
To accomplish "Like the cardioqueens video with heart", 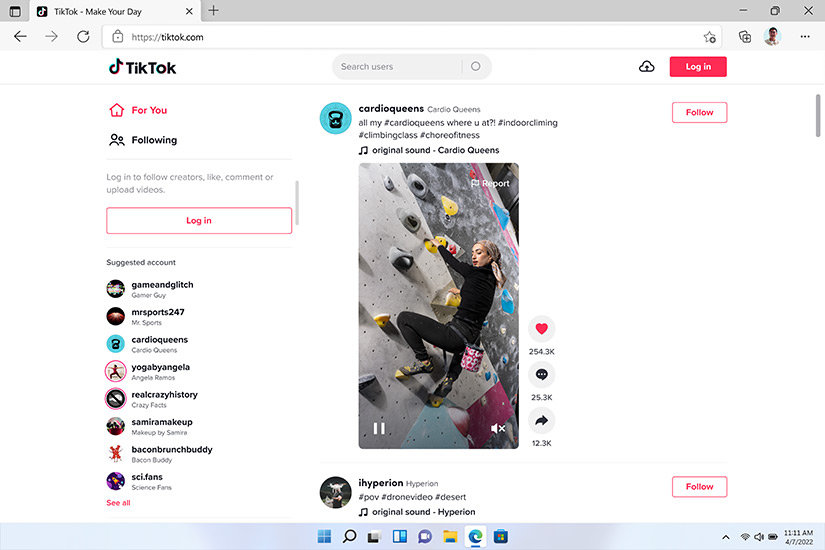I will [541, 329].
